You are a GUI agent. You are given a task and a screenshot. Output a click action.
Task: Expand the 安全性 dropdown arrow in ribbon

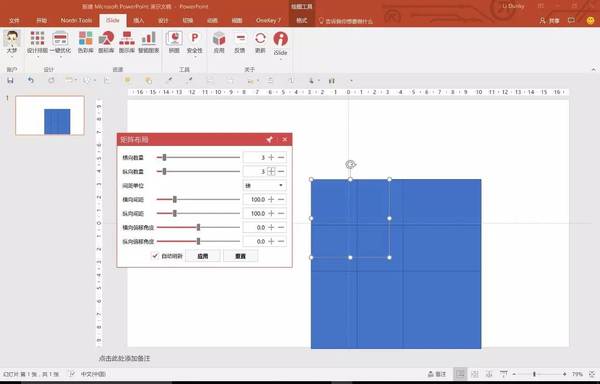click(195, 57)
